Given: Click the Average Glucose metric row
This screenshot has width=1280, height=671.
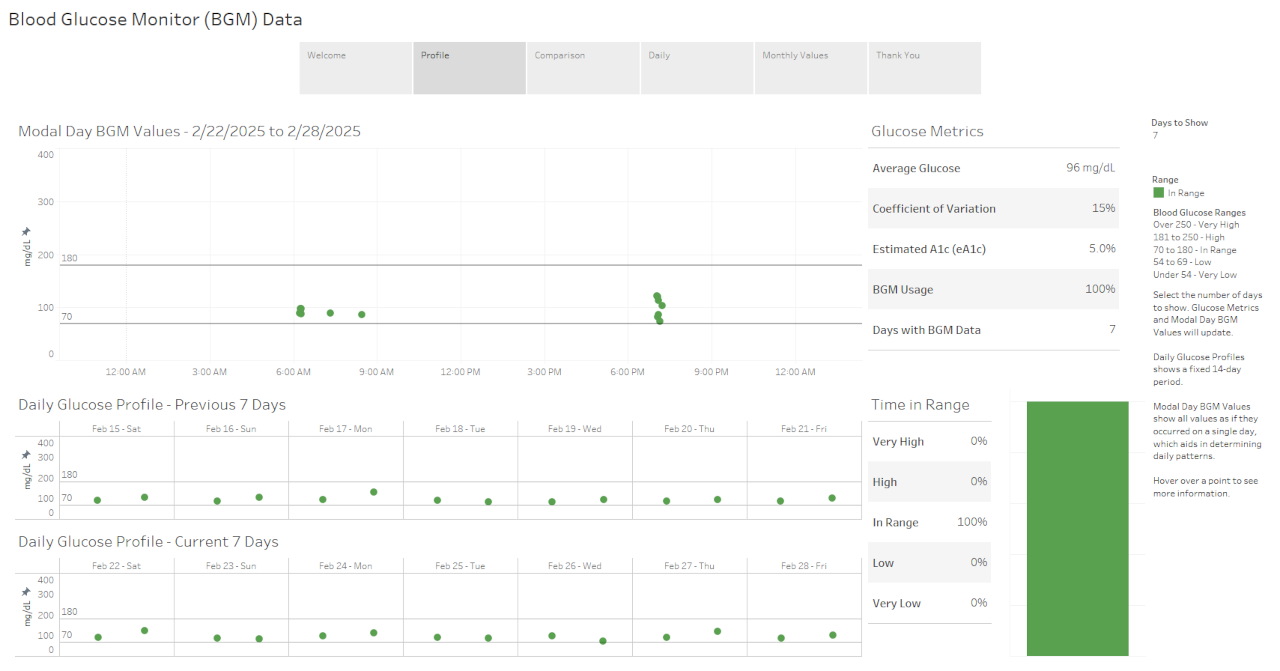Looking at the screenshot, I should [993, 168].
